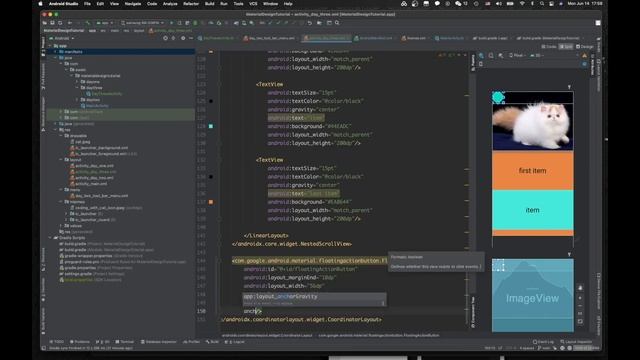Click the green hammer Make Project icon
Viewport: 640px width, 360px height.
[x=88, y=23]
